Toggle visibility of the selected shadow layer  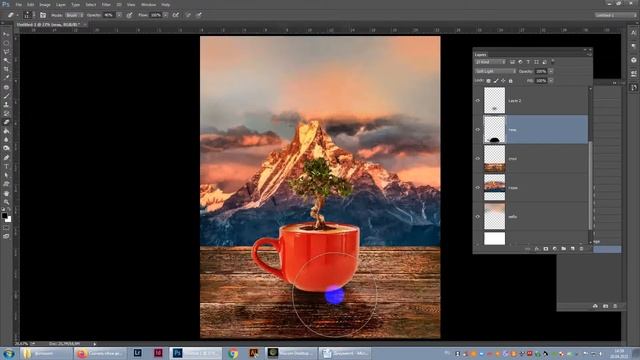478,129
